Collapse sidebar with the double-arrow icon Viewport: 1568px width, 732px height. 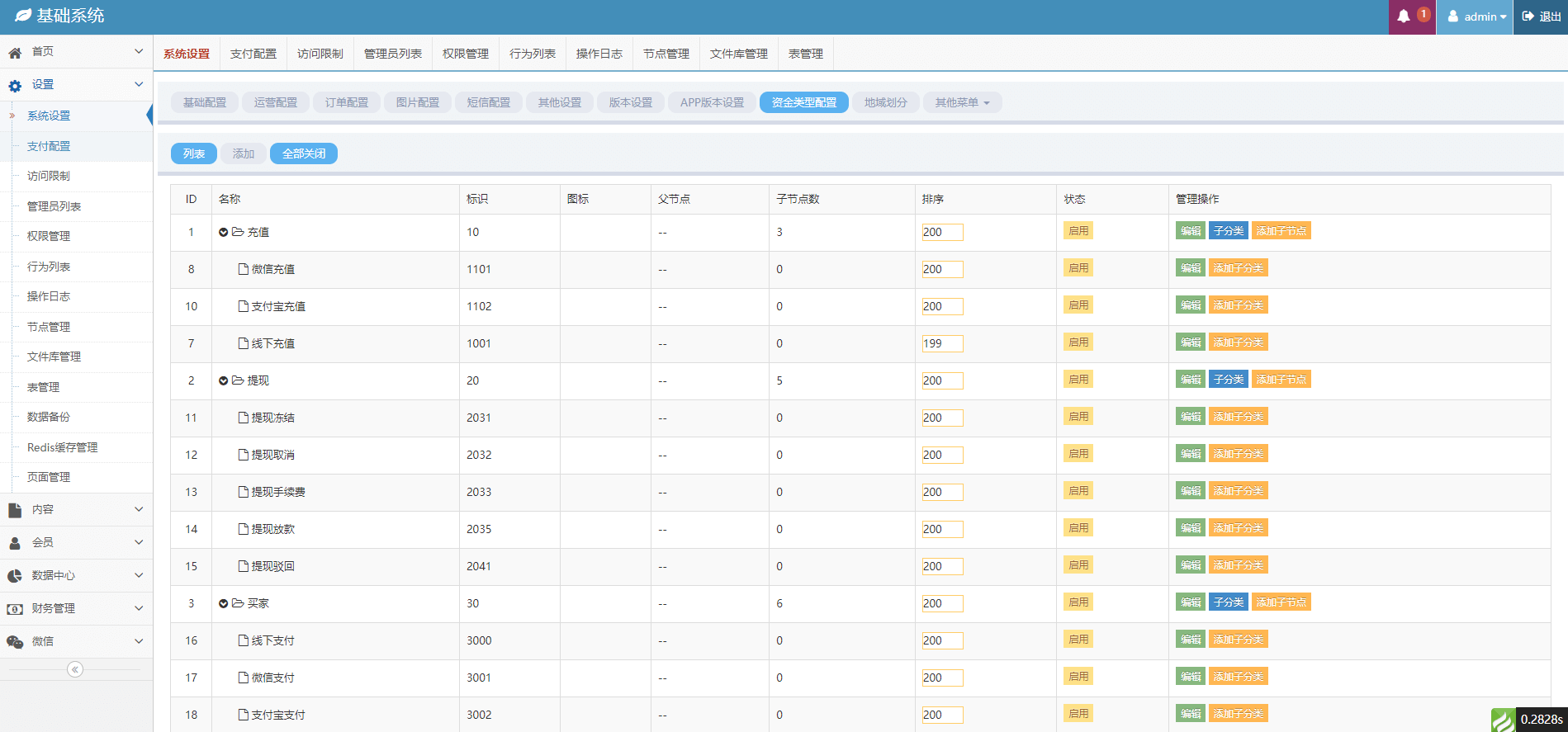tap(75, 669)
